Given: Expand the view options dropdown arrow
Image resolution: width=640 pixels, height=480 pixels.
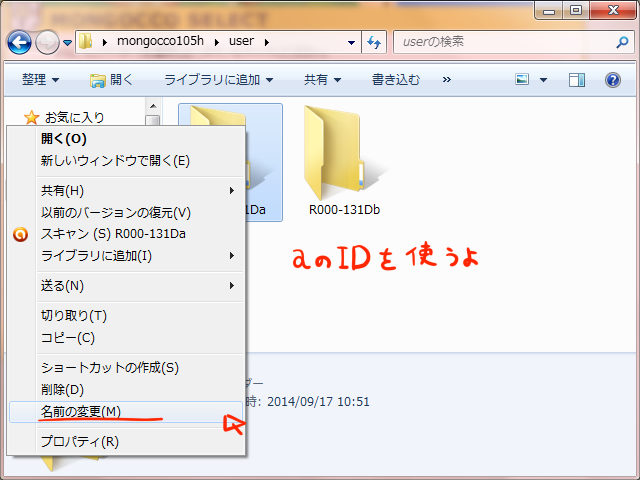Looking at the screenshot, I should (x=545, y=79).
